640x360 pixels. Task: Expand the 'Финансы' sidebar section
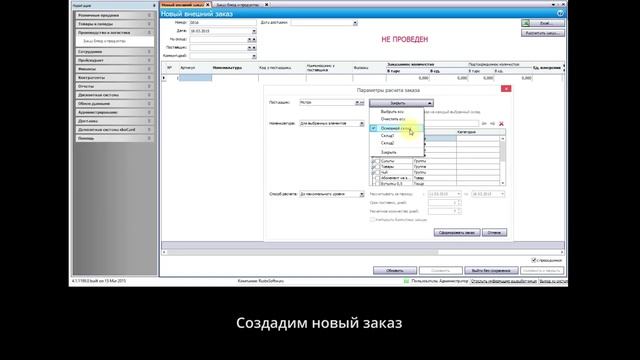[x=114, y=69]
